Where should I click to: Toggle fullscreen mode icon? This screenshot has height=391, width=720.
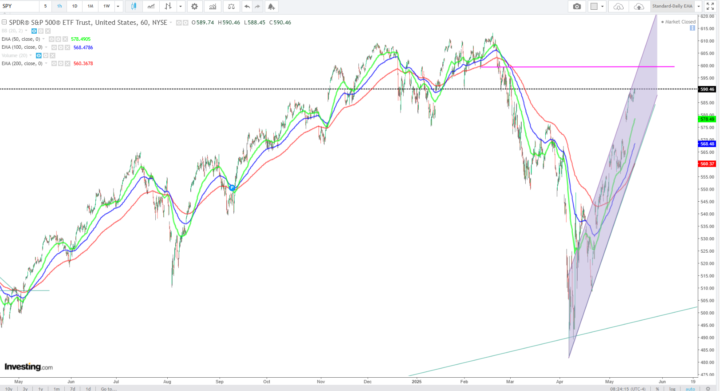(x=710, y=6)
